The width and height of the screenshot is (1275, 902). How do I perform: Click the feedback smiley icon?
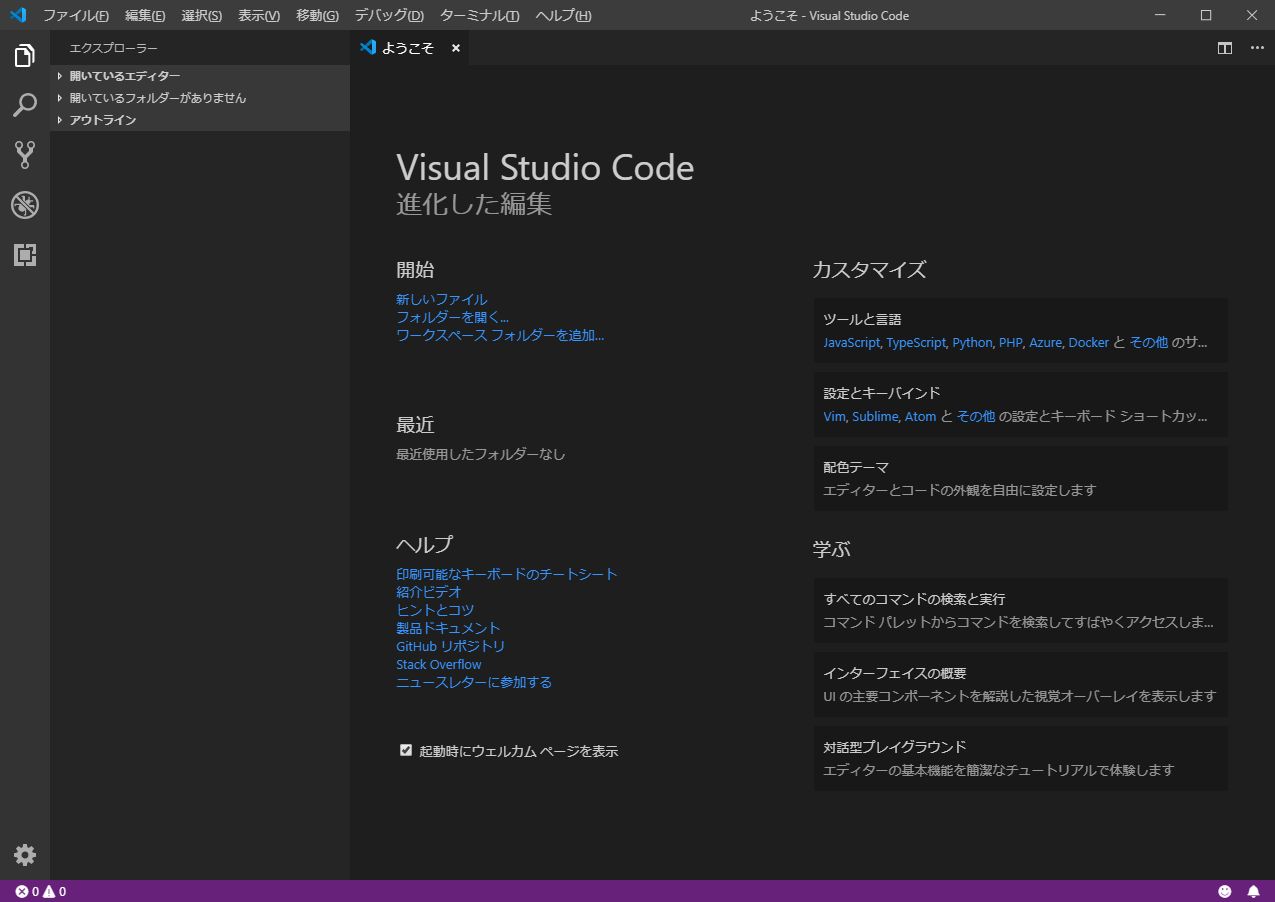[1225, 891]
